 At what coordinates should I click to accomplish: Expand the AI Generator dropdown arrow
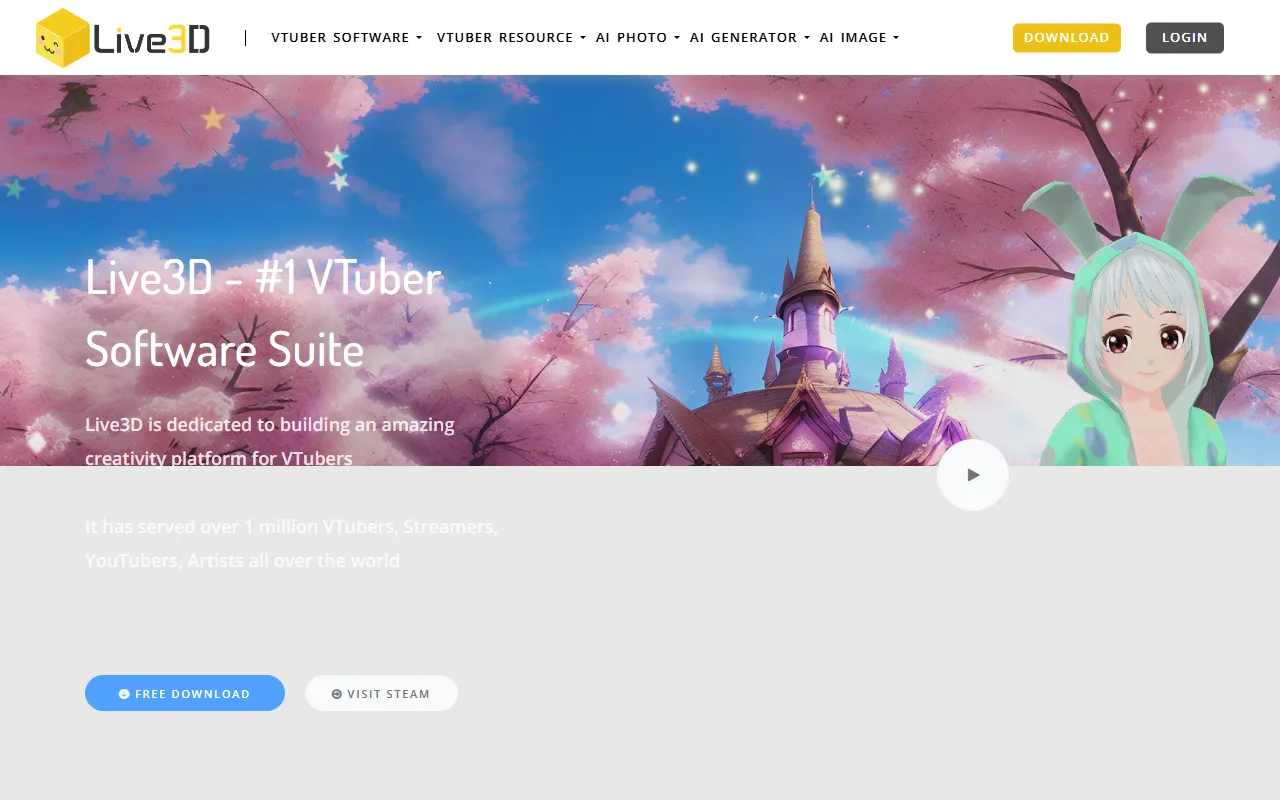tap(807, 38)
